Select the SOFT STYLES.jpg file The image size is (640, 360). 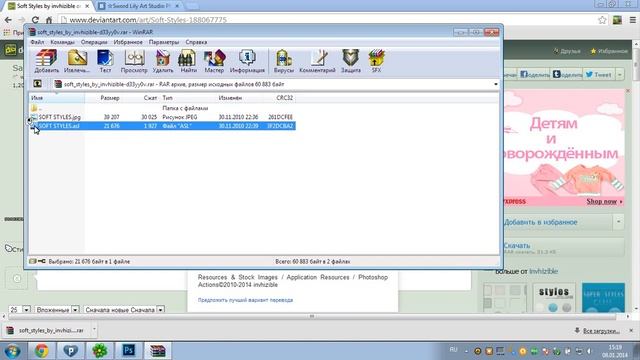(x=162, y=117)
